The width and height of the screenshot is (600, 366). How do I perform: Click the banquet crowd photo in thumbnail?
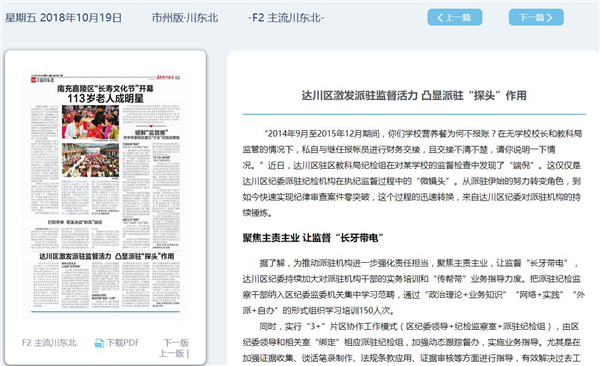pos(90,160)
